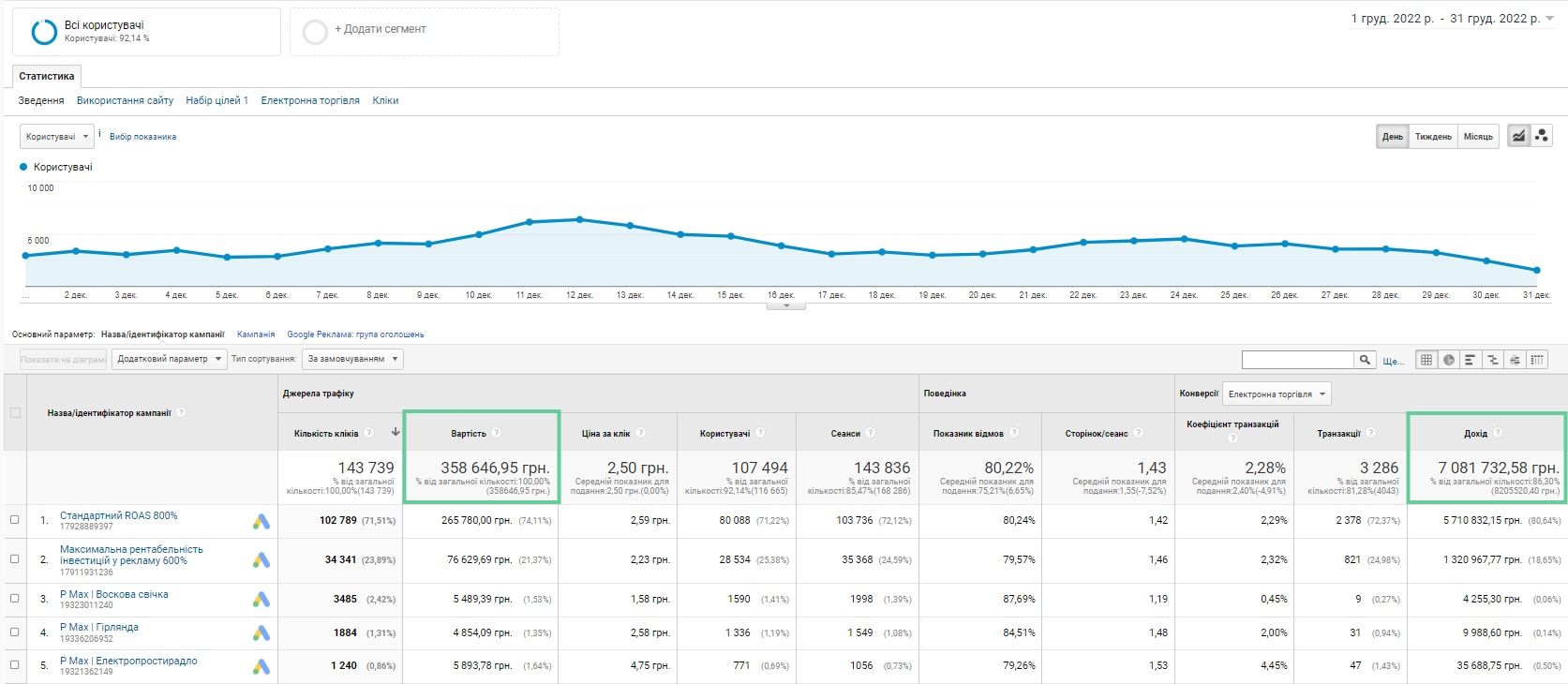The image size is (1568, 684).
Task: Open help icon beside Ціна за клік
Action: (641, 433)
